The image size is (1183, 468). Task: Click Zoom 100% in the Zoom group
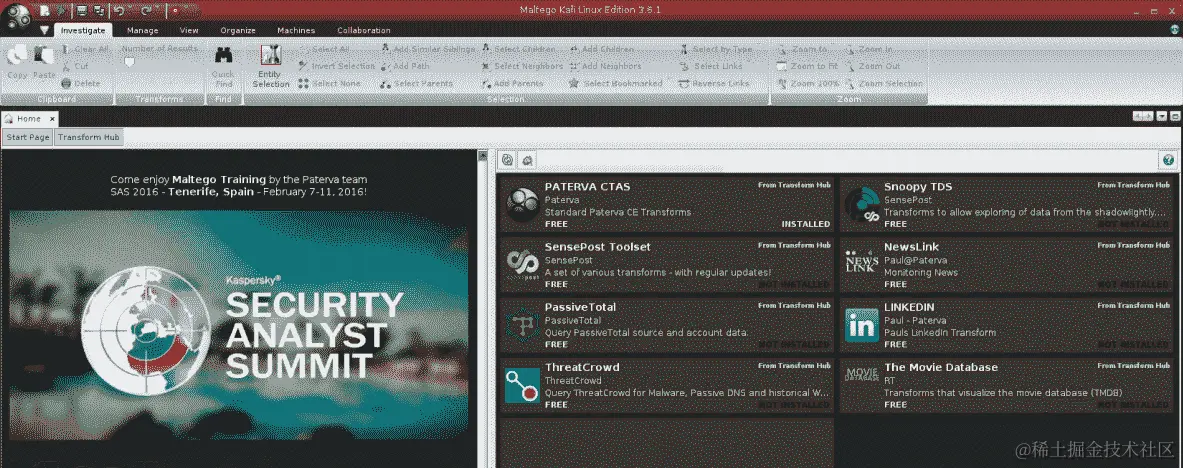tap(807, 84)
